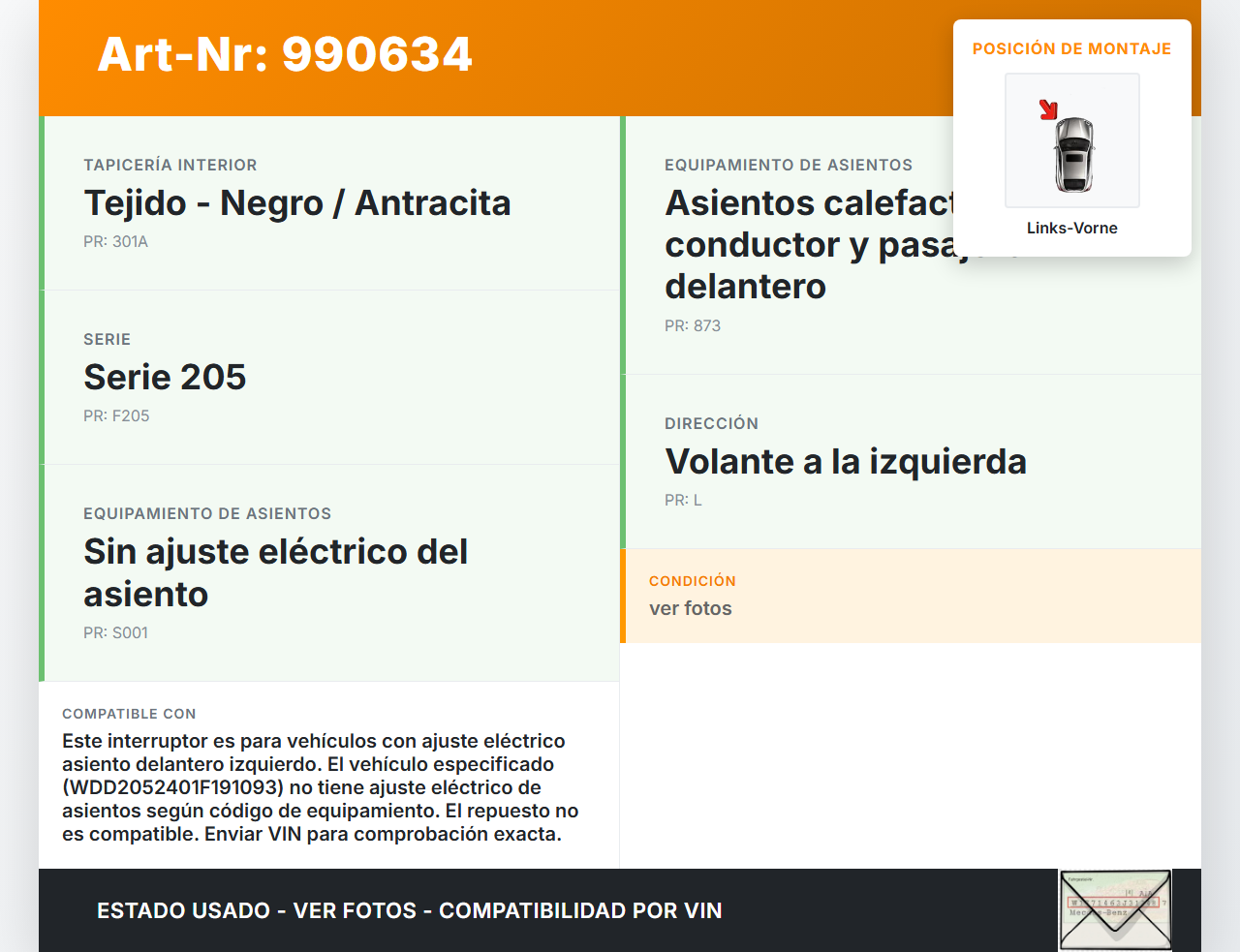This screenshot has height=952, width=1240.
Task: Select the compatibility note starting 'Este interruptor'
Action: pyautogui.click(x=321, y=787)
